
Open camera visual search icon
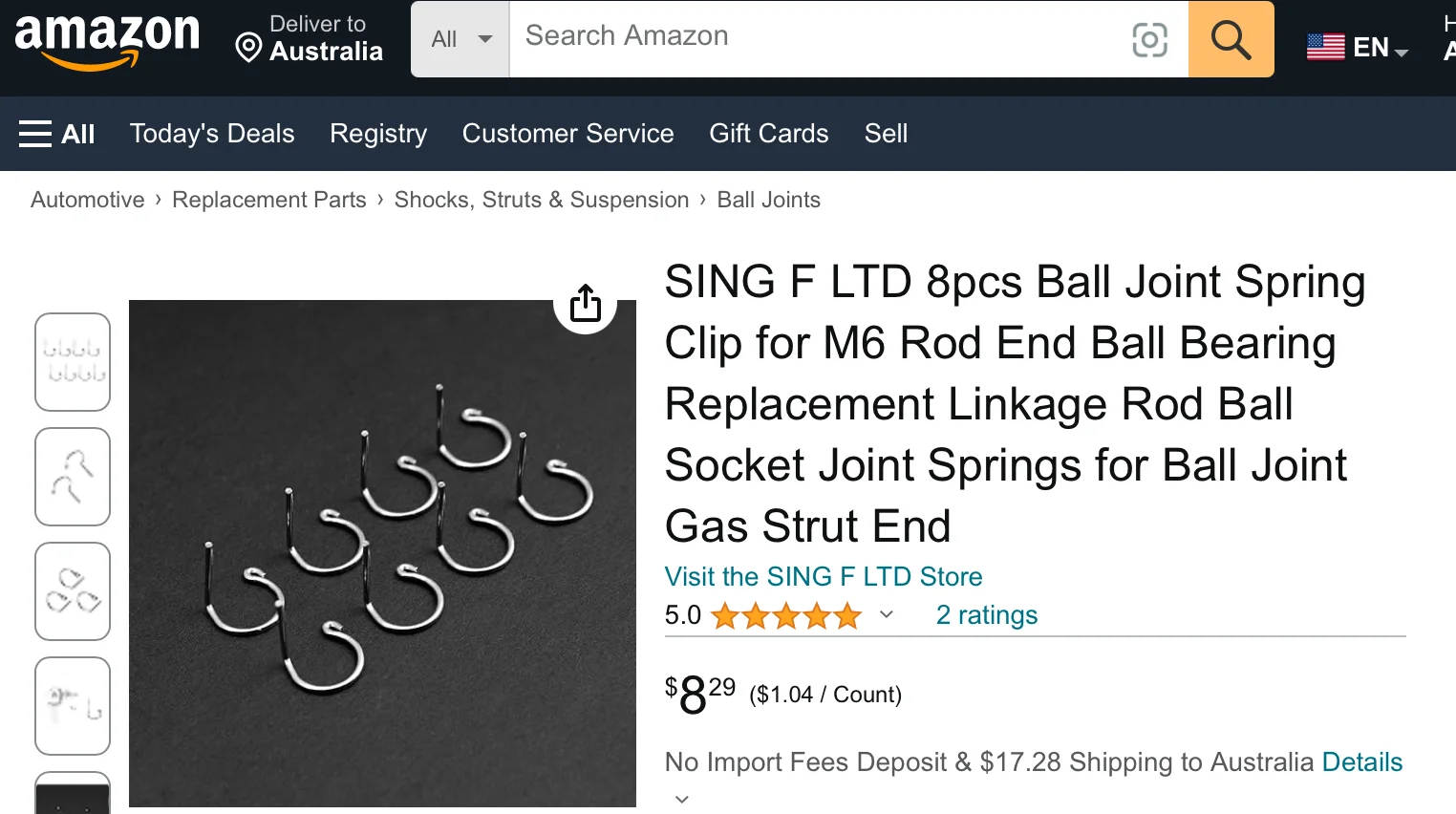[x=1149, y=39]
